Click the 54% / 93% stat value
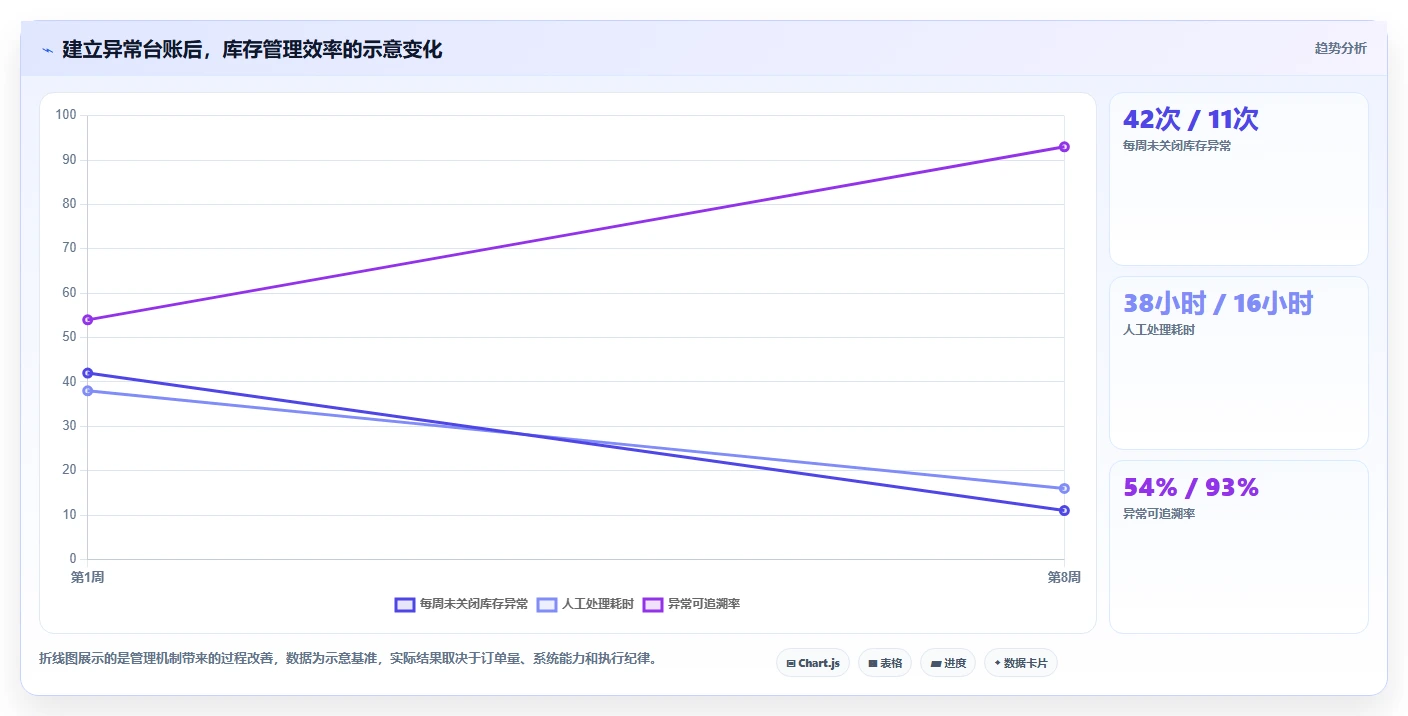The height and width of the screenshot is (716, 1408). coord(1190,487)
